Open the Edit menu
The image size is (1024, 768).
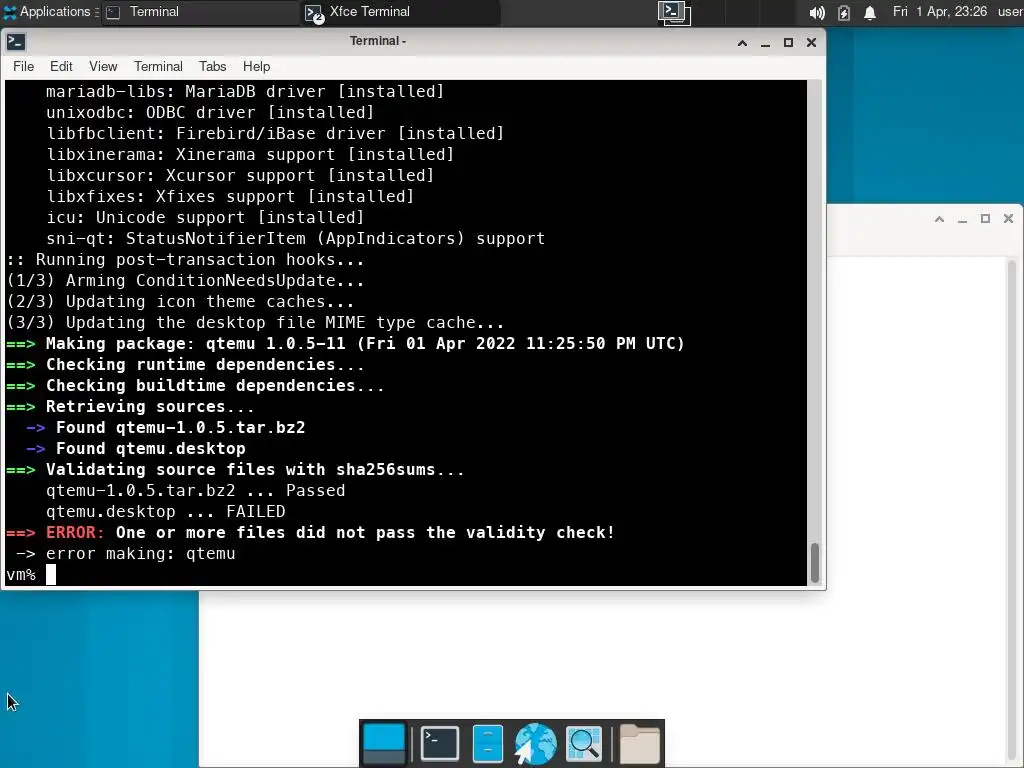[61, 67]
